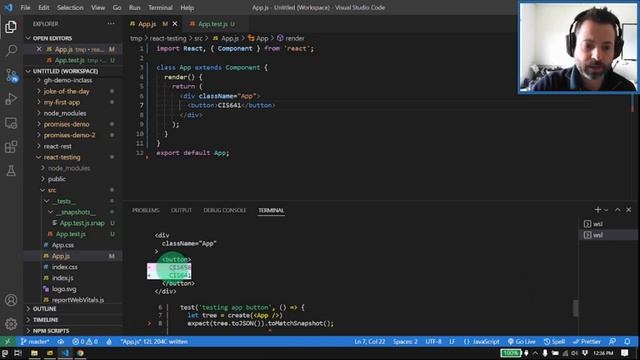
Task: Create a new terminal with plus icon
Action: [598, 209]
